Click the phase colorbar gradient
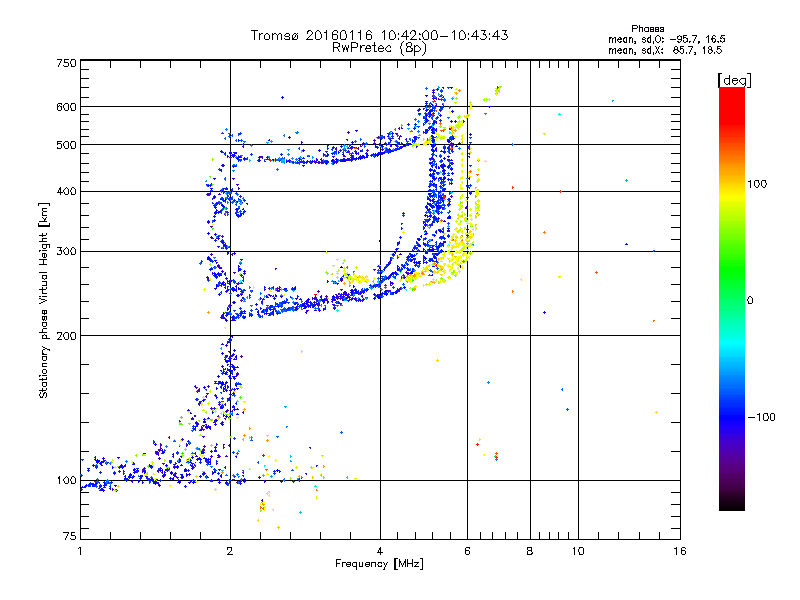 (x=732, y=298)
